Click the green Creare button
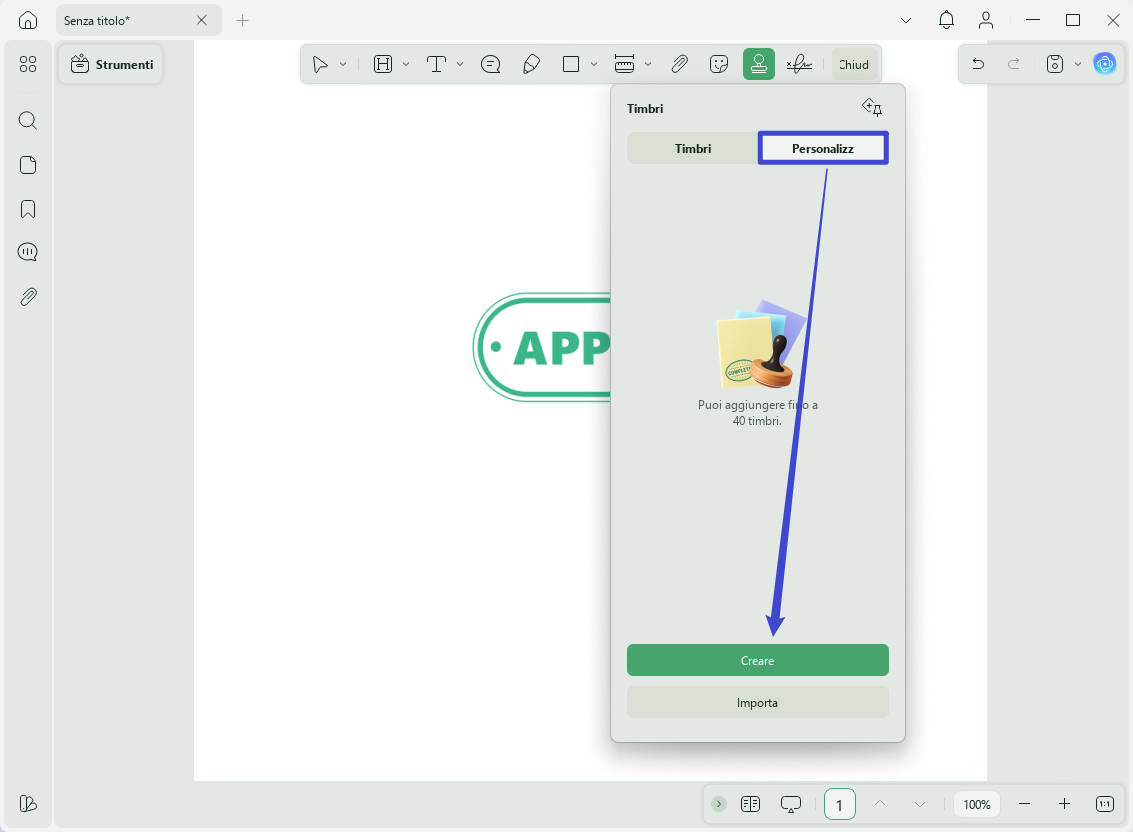1133x832 pixels. point(757,660)
